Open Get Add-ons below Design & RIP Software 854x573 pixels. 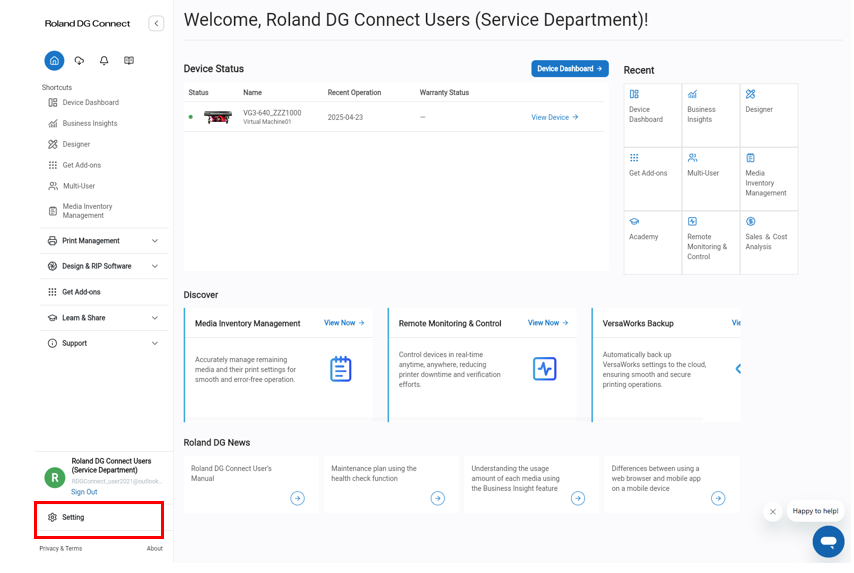[x=103, y=292]
